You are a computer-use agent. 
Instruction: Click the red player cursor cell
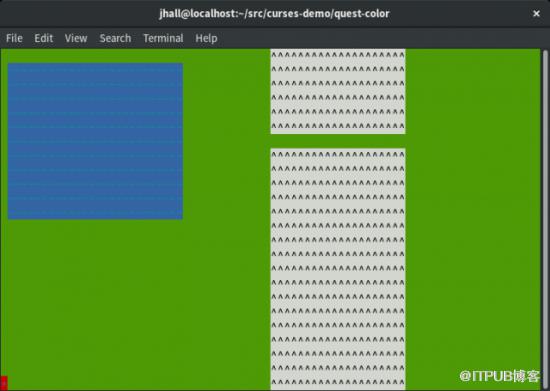click(x=4, y=383)
